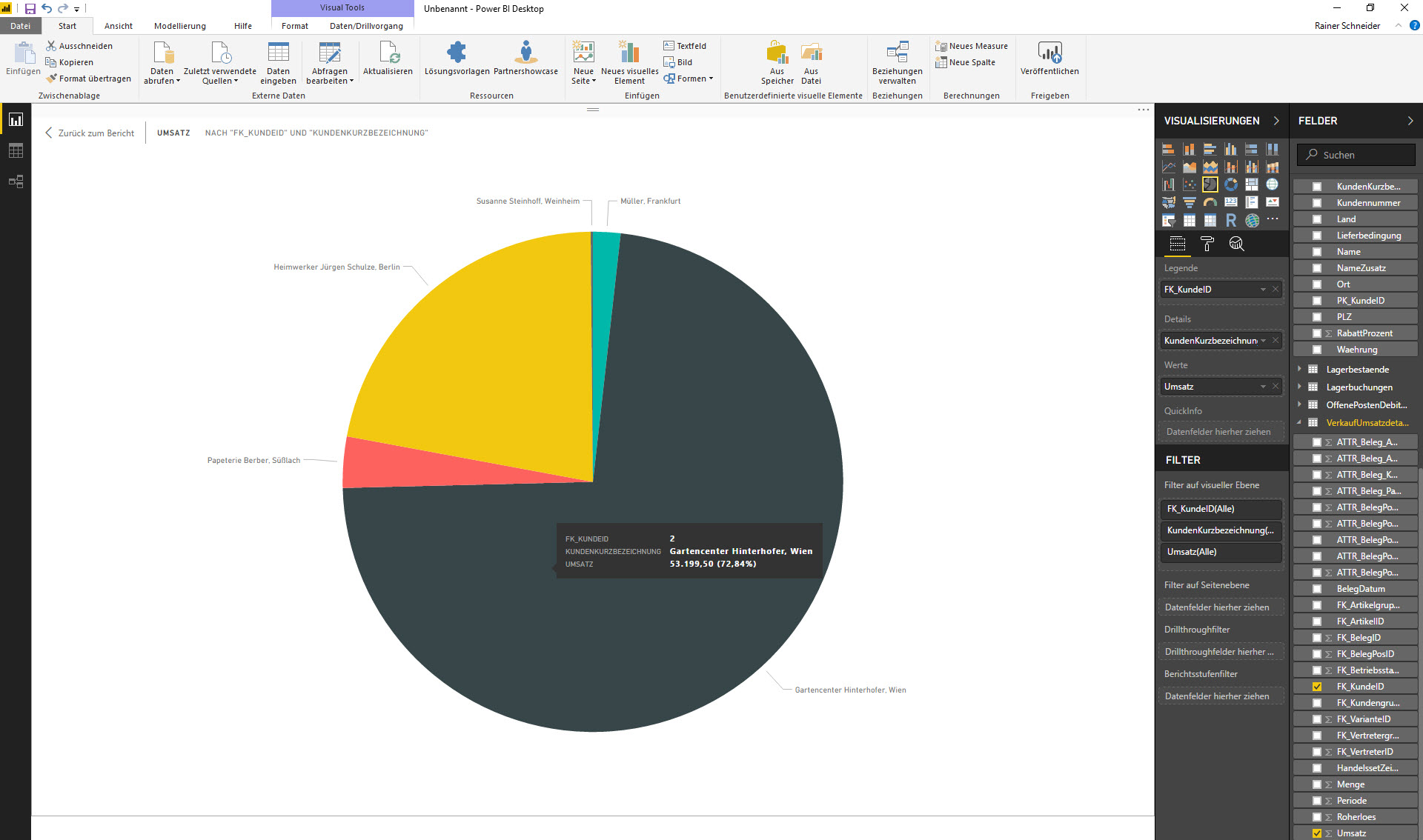Uncheck the FK_KundeID field checkbox
The width and height of the screenshot is (1423, 840).
point(1316,687)
